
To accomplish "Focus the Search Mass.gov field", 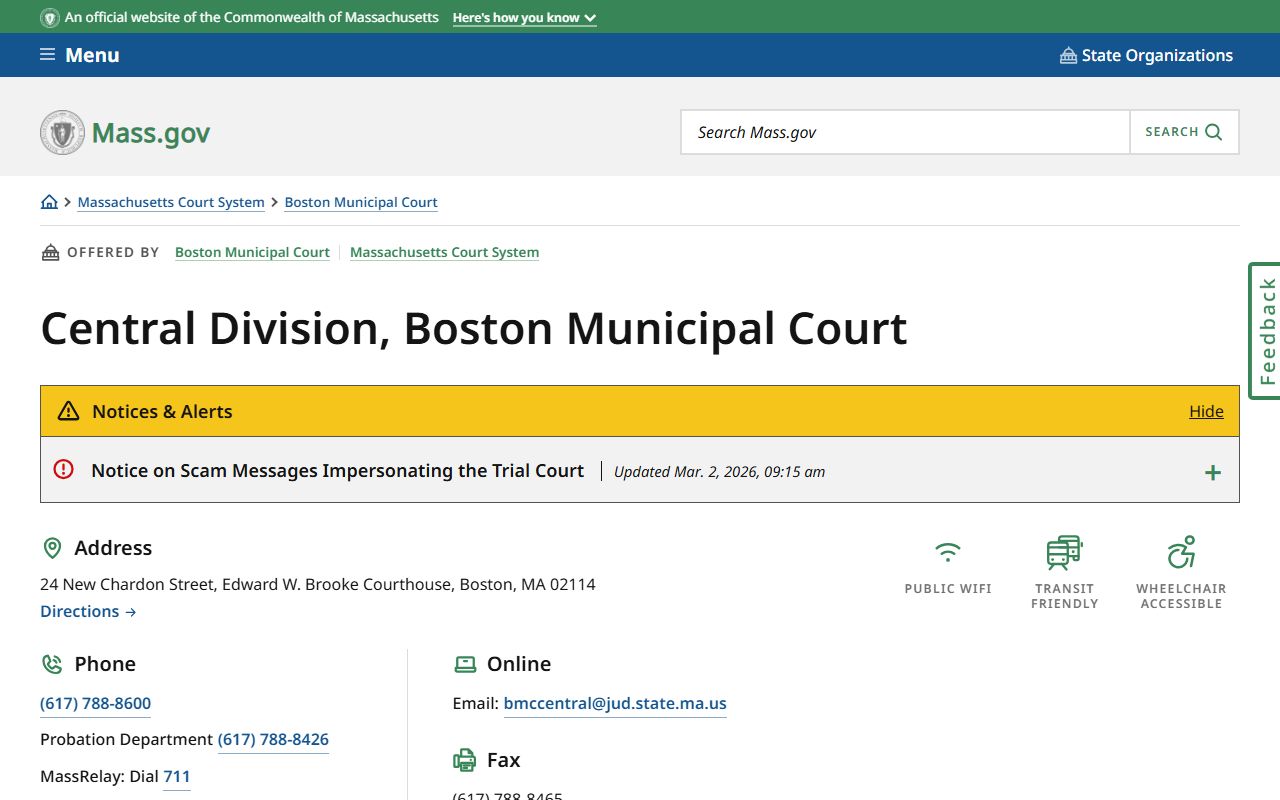I will 905,132.
